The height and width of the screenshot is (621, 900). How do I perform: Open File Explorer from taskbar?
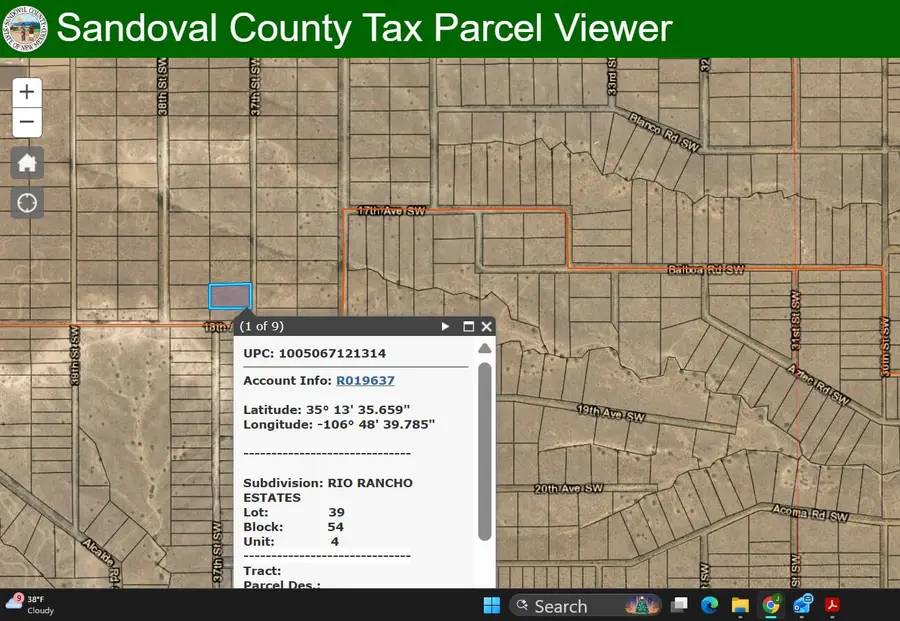[740, 605]
